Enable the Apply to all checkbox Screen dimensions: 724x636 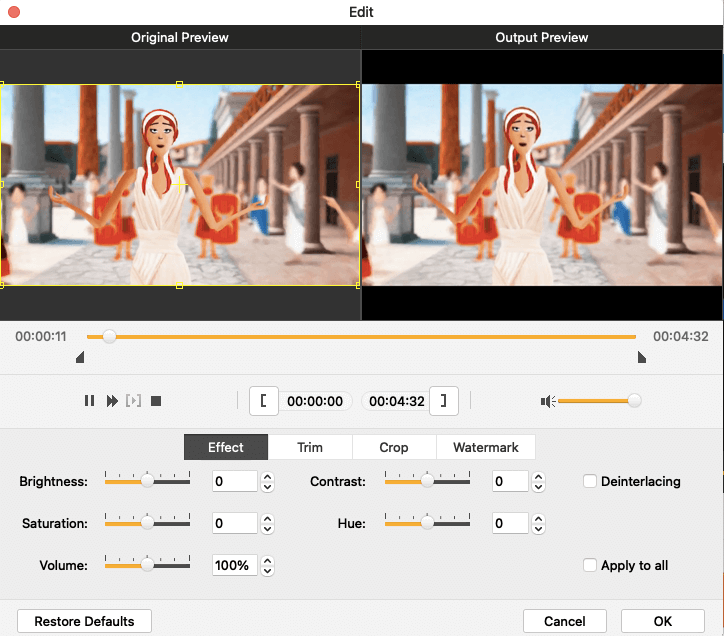pyautogui.click(x=590, y=565)
